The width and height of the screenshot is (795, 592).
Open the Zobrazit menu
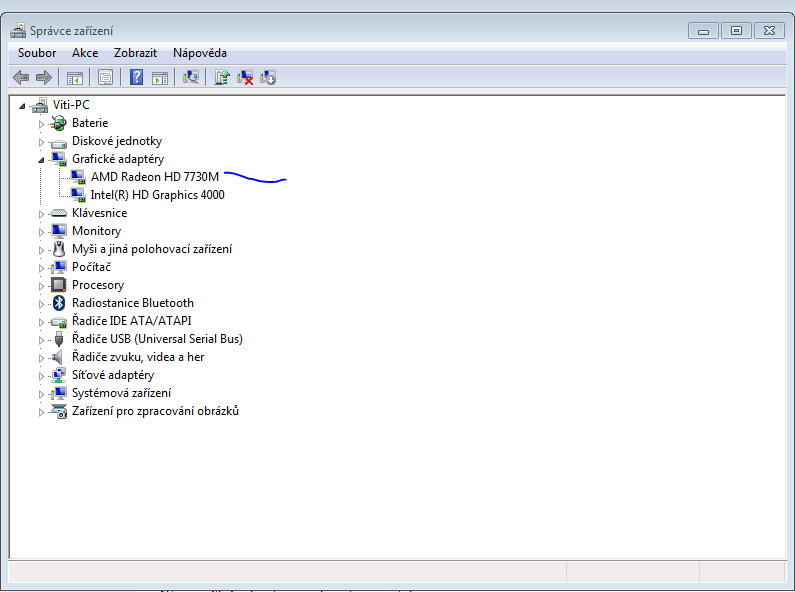click(x=135, y=53)
